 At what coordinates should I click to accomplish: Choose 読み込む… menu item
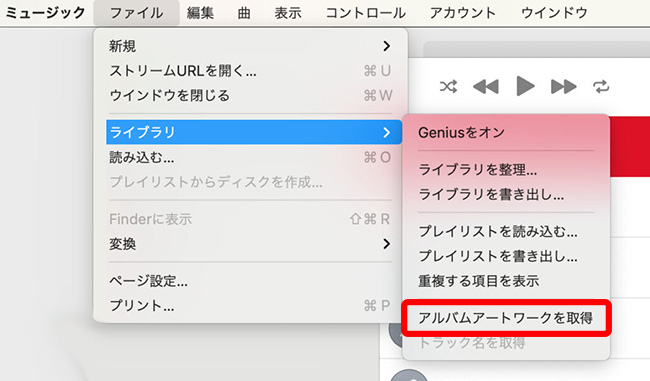point(250,157)
